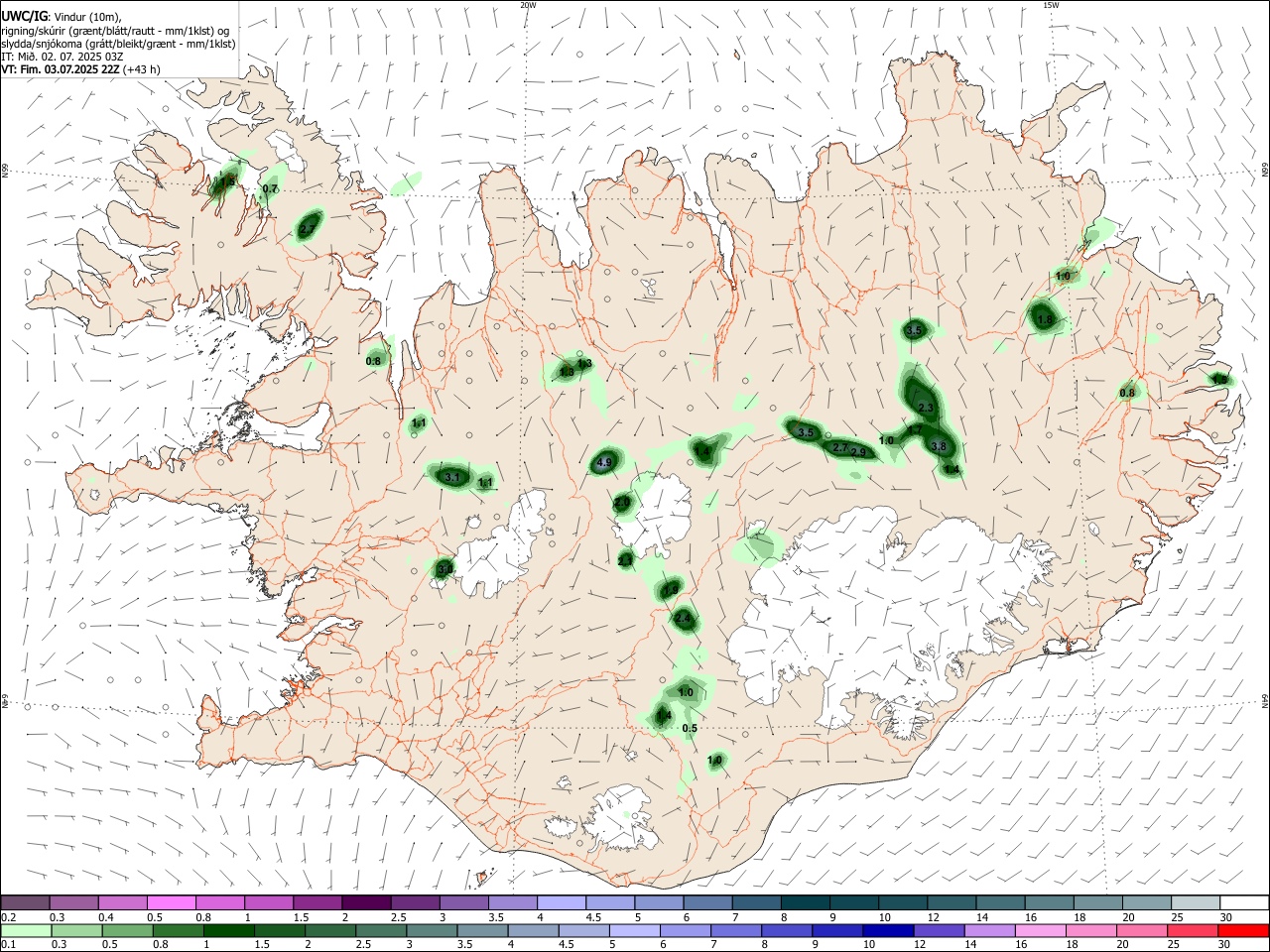
Task: Click the initial time 'IT: Mið. 02. 07. 2025 03Z'
Action: click(x=63, y=57)
